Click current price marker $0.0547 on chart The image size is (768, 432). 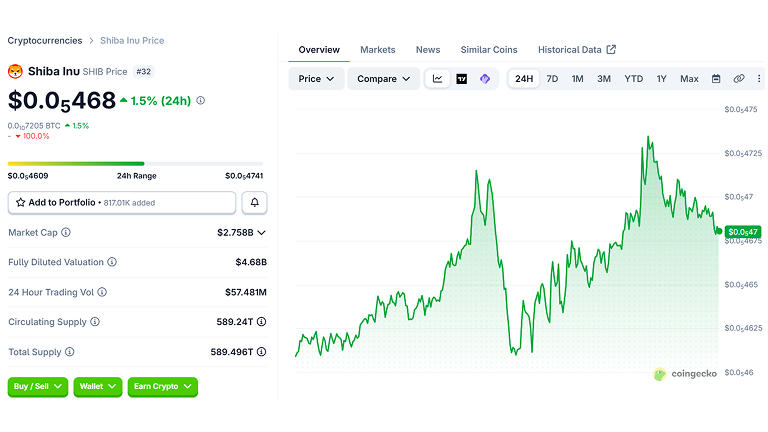click(x=743, y=232)
